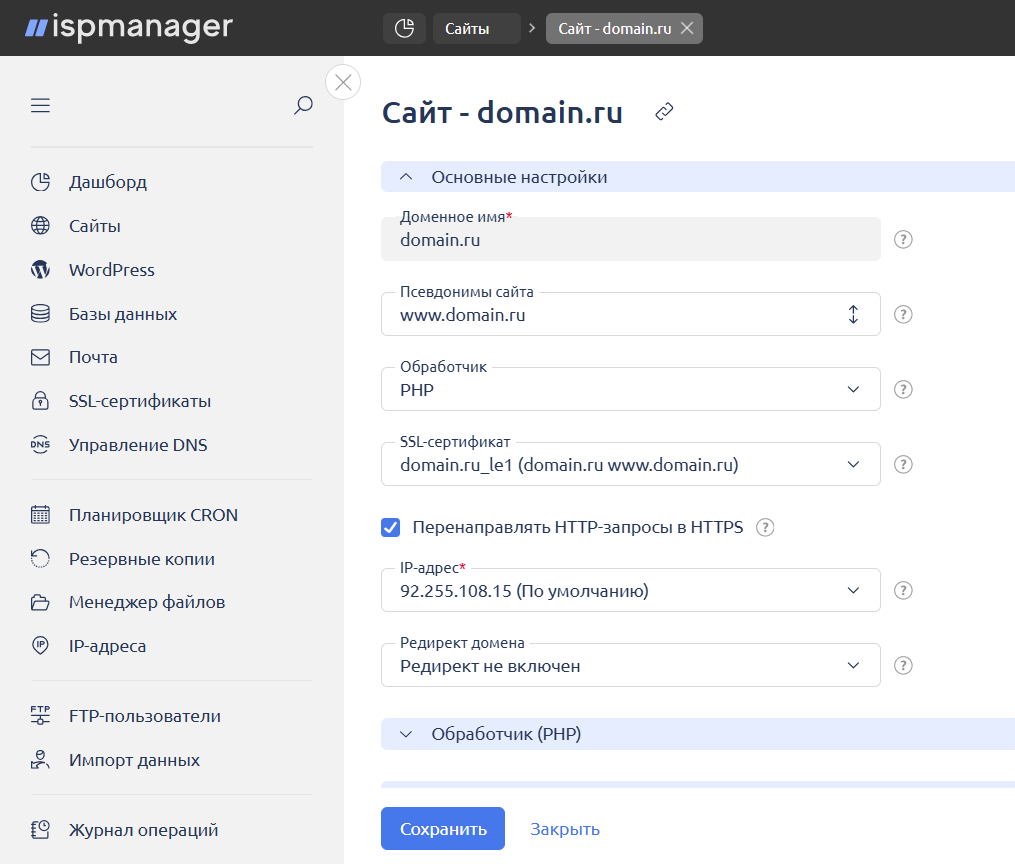Click help icon next to SSL-сертификат field
This screenshot has height=864, width=1015.
903,464
